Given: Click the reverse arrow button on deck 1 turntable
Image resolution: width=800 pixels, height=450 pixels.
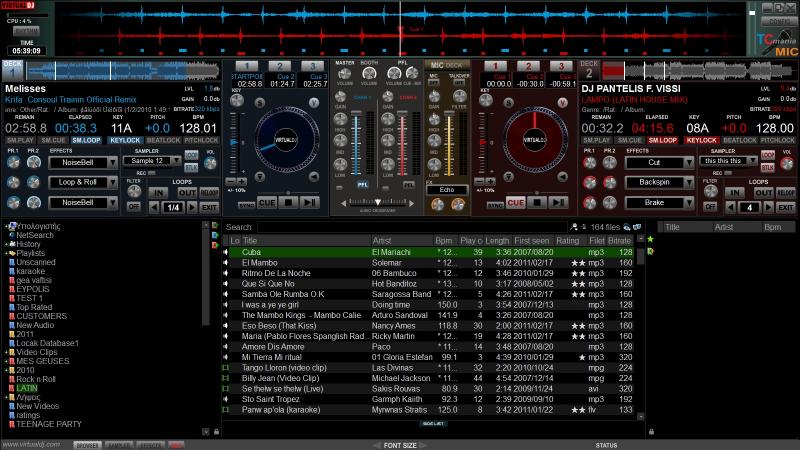Looking at the screenshot, I should [x=313, y=177].
